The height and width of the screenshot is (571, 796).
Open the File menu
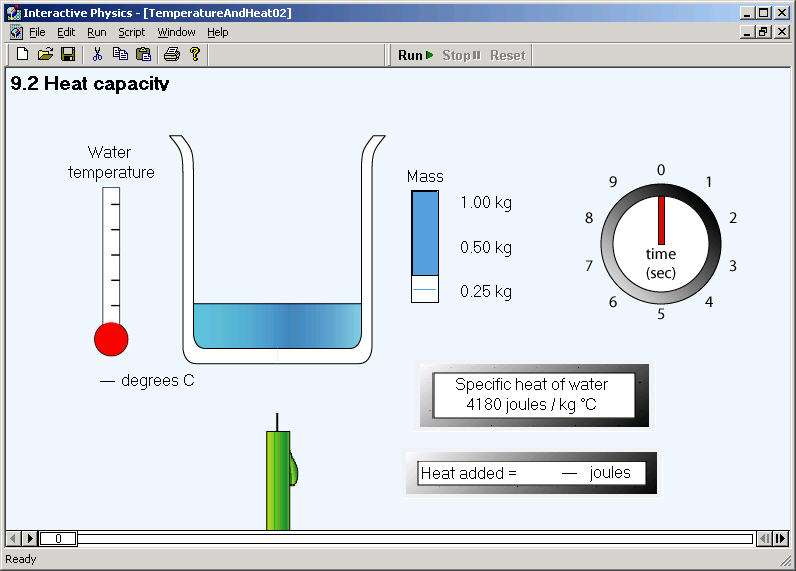pos(37,32)
